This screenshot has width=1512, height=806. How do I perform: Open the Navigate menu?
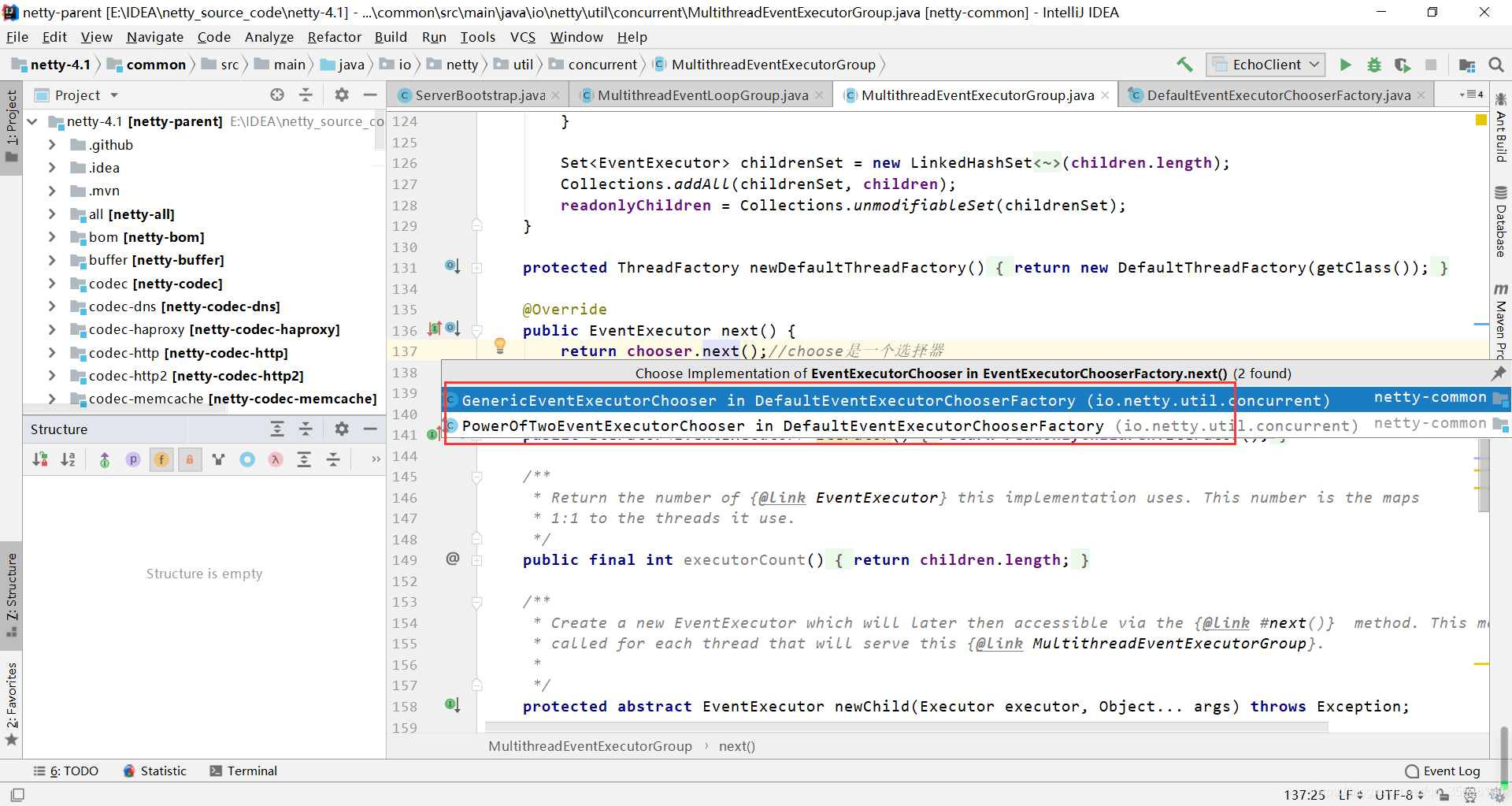tap(154, 37)
